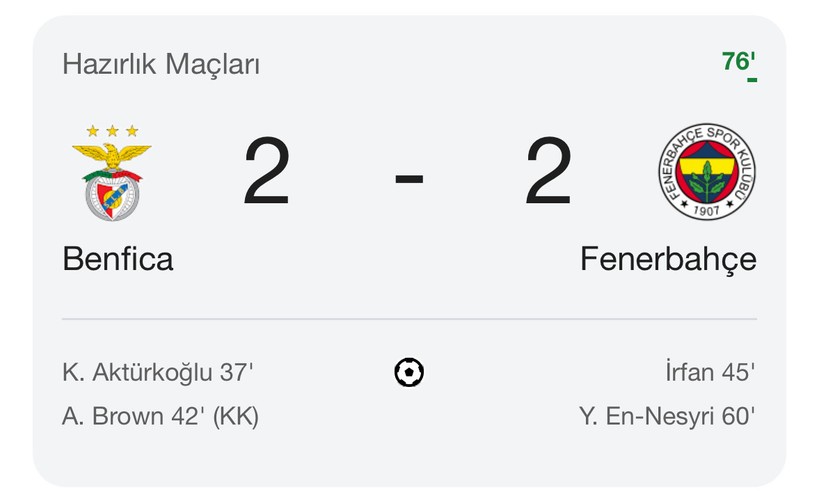Screen dimensions: 820x499
Task: Select scorer K. Aktürkoğlu 37'
Action: pyautogui.click(x=157, y=372)
